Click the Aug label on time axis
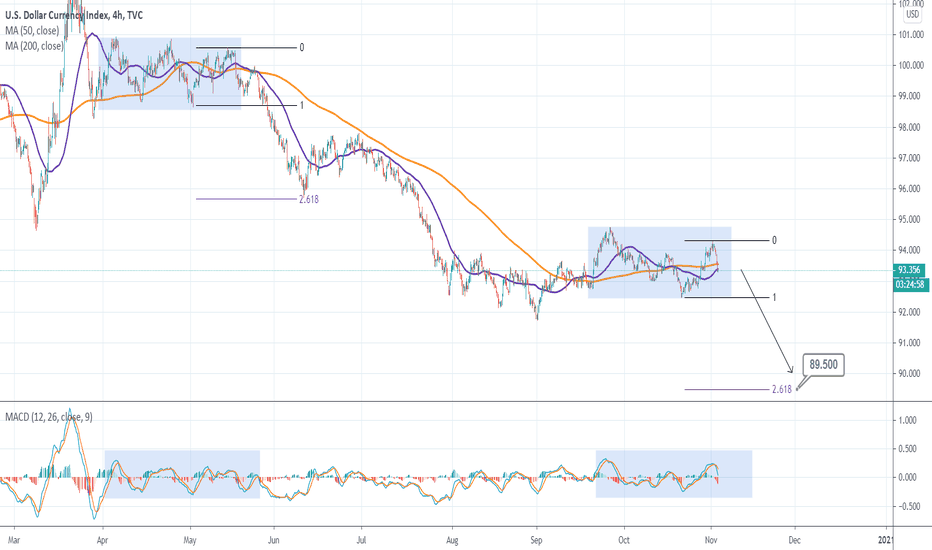Screen dimensions: 932x550 coord(452,540)
